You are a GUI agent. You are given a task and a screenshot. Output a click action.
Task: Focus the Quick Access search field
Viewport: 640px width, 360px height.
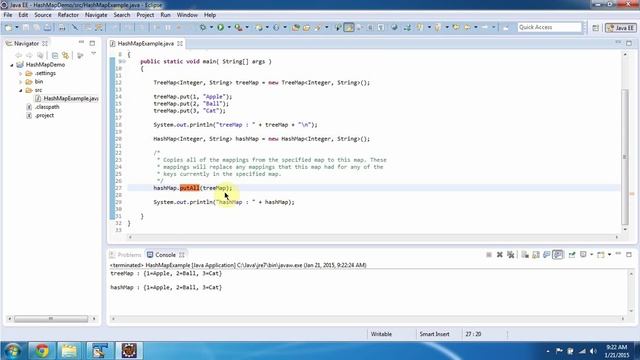coord(549,27)
